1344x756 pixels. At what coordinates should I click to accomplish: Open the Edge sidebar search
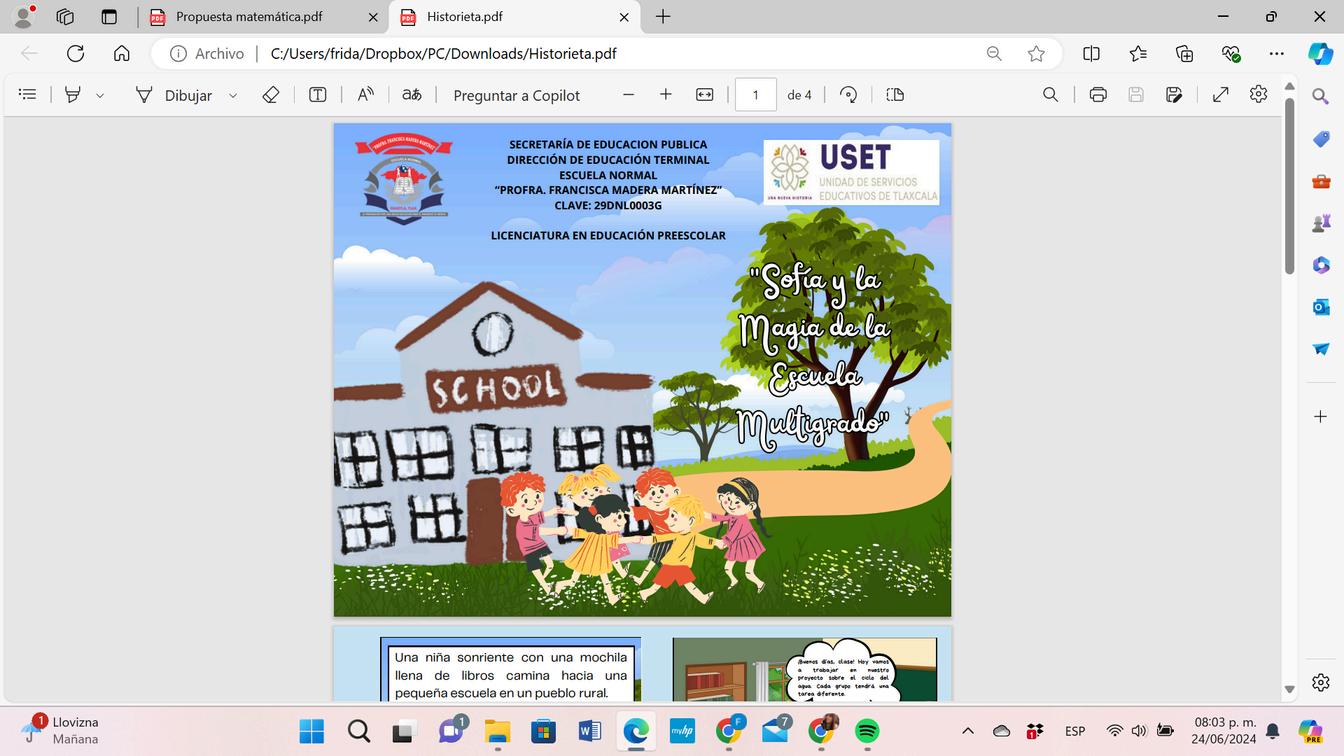[1321, 96]
